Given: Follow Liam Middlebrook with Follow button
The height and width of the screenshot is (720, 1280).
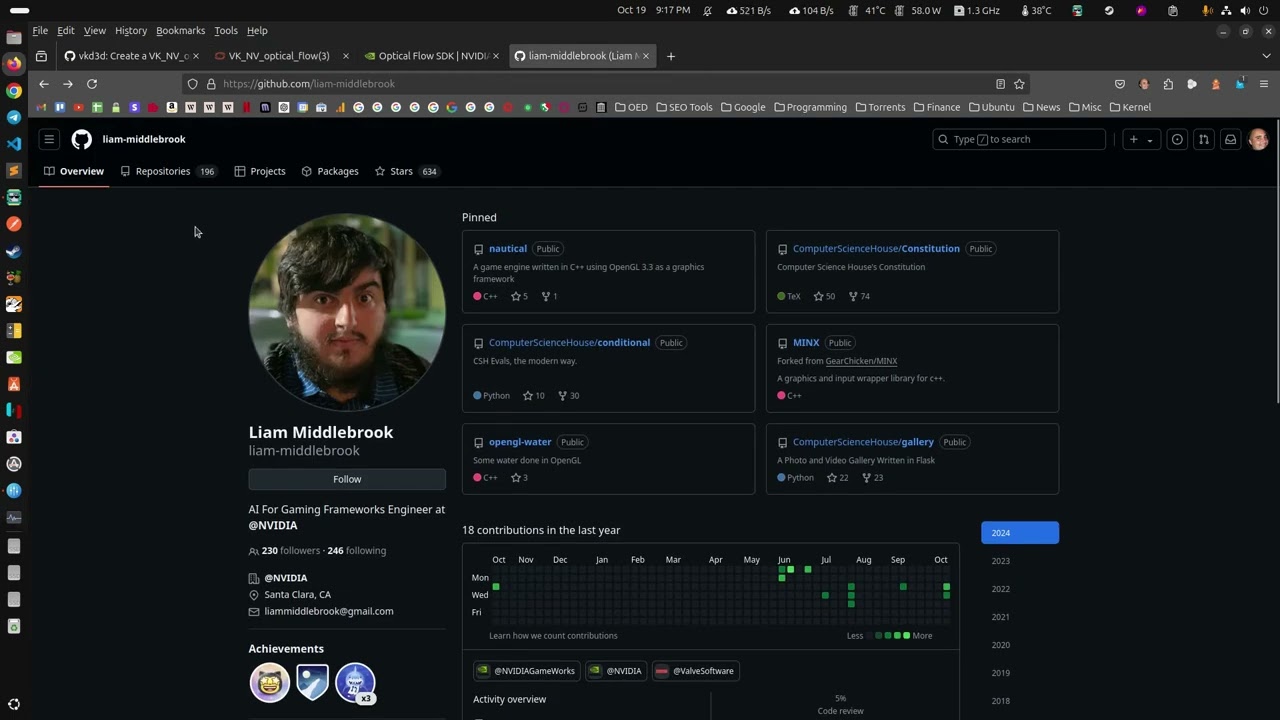Looking at the screenshot, I should (x=347, y=479).
